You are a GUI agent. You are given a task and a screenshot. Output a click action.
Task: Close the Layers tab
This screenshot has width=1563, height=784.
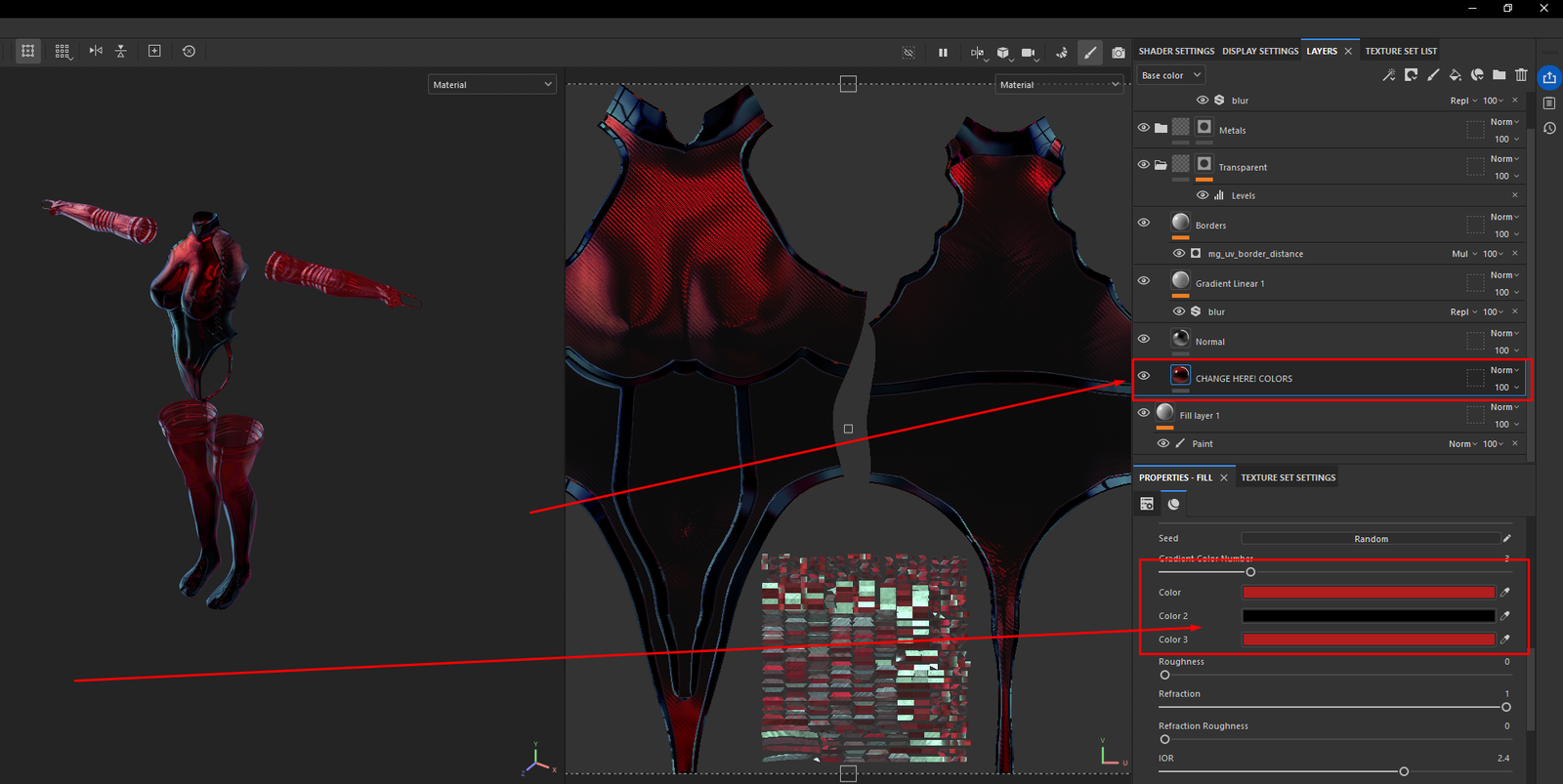click(1348, 51)
